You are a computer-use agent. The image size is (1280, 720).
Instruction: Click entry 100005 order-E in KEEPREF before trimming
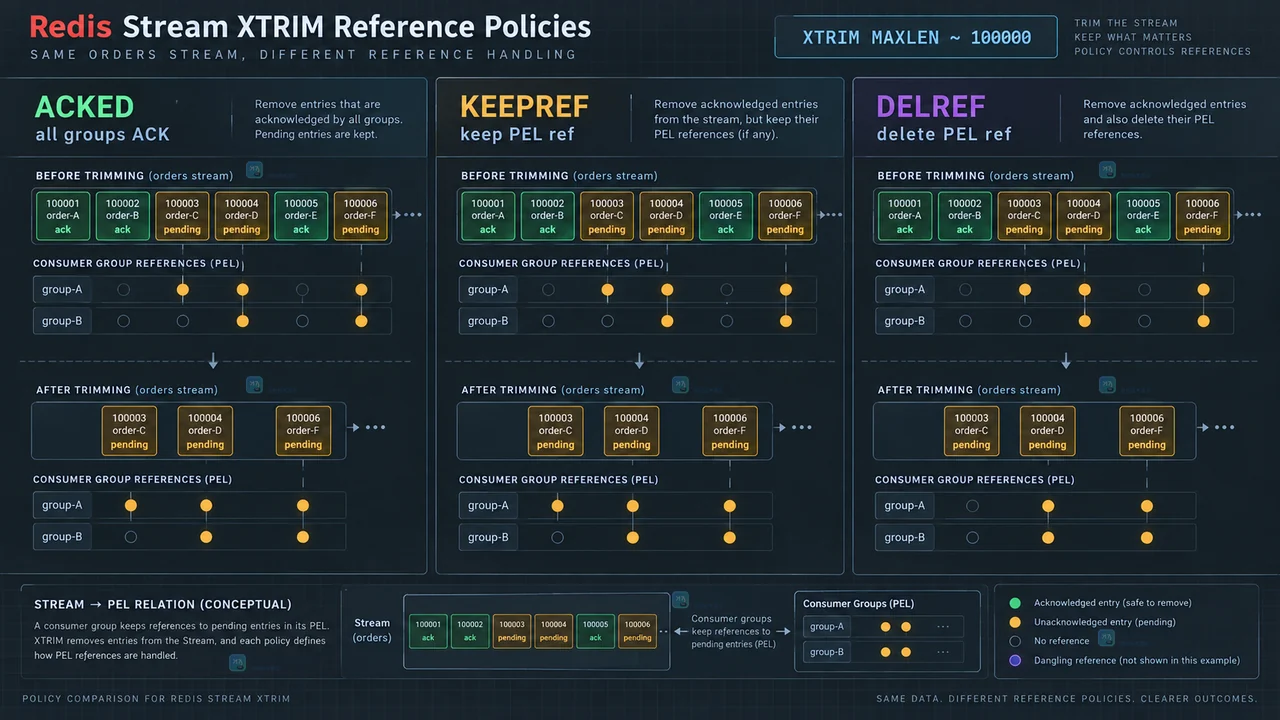726,216
